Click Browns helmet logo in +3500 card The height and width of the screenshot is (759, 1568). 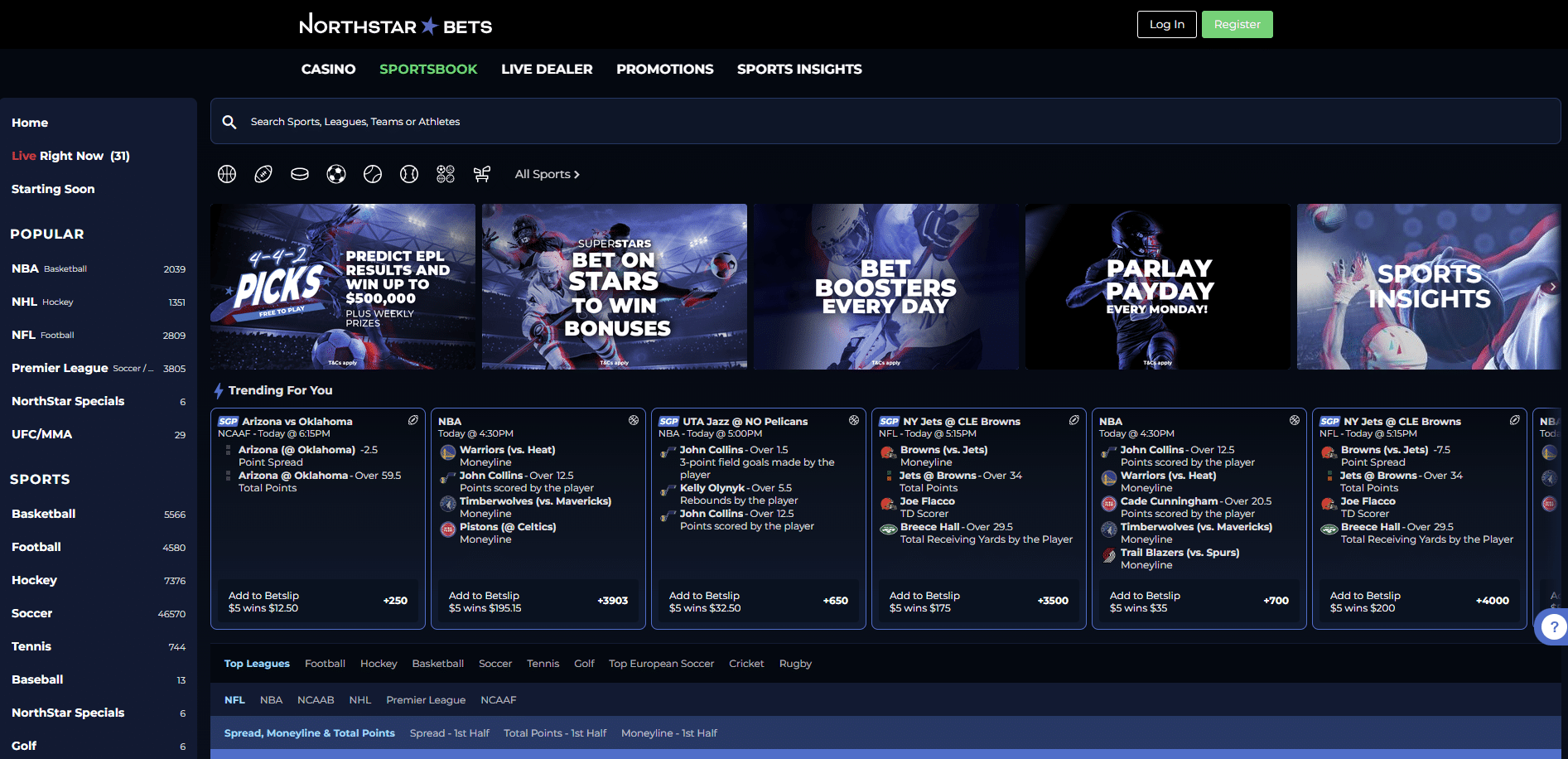888,452
